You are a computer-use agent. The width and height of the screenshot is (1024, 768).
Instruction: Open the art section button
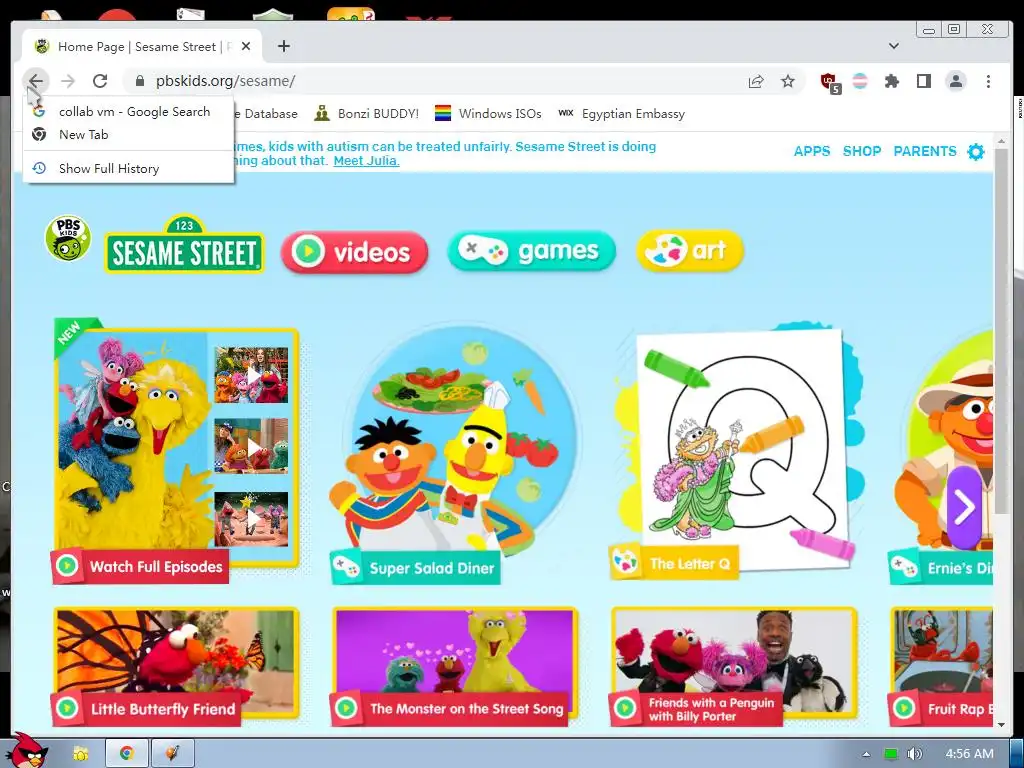click(x=690, y=250)
